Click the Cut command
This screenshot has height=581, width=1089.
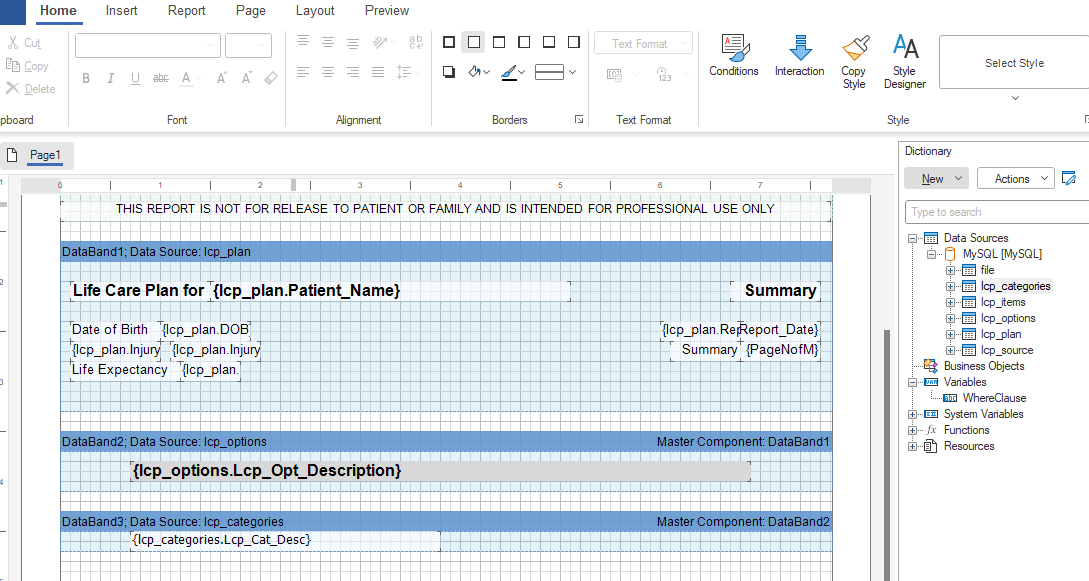tap(24, 43)
